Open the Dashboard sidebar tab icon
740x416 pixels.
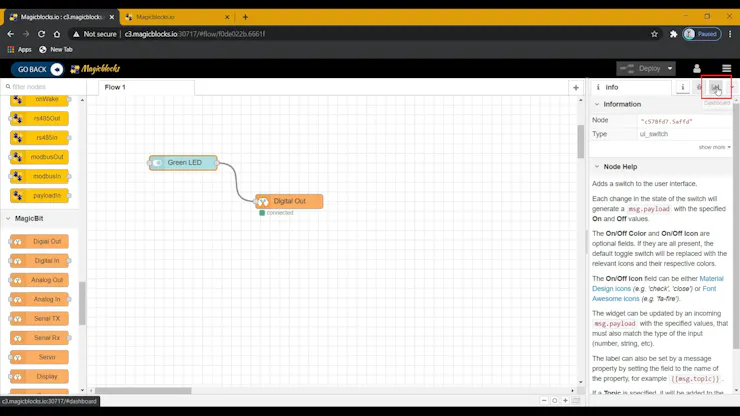tap(716, 87)
